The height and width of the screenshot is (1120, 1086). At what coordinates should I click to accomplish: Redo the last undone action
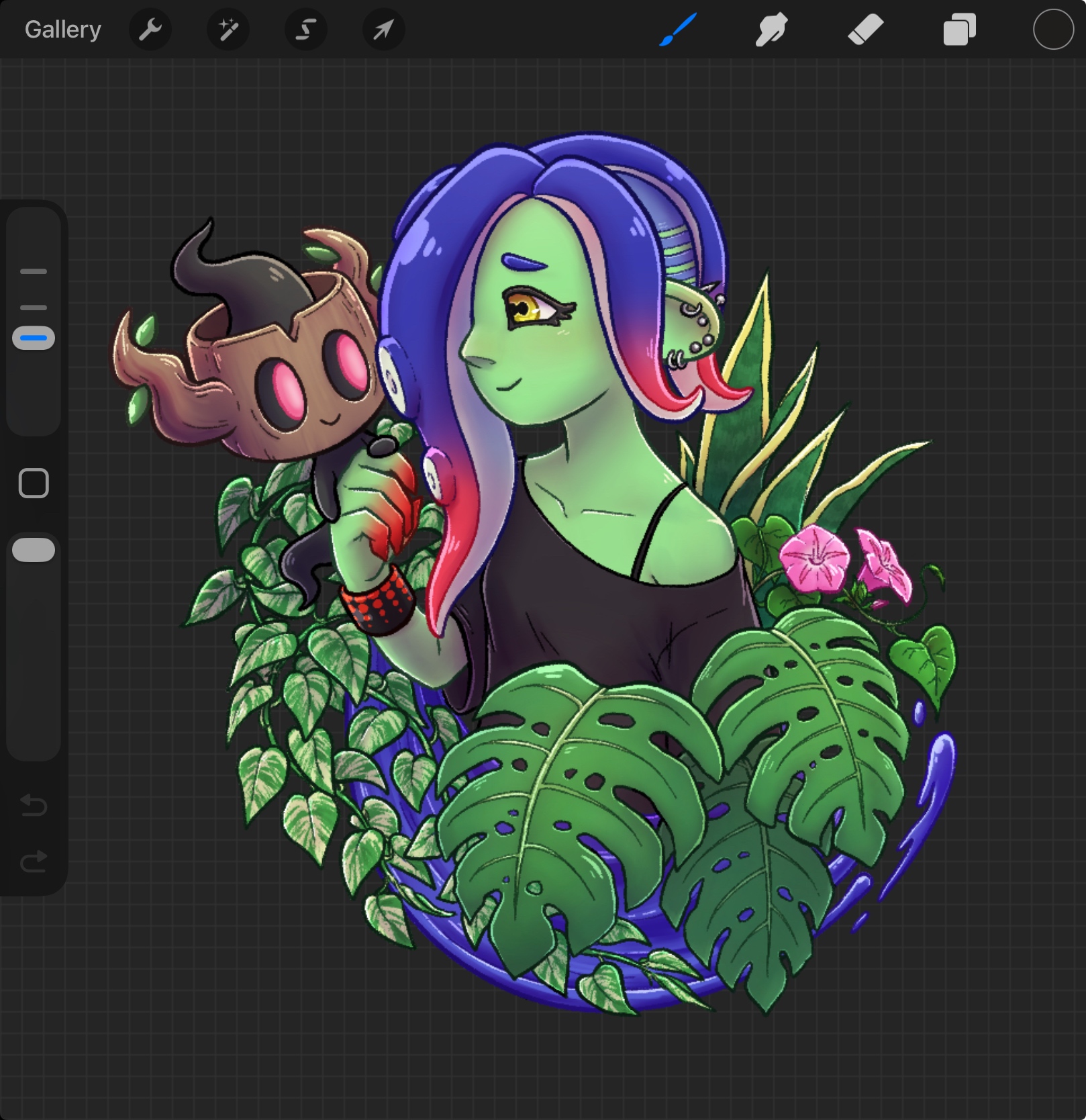click(34, 861)
